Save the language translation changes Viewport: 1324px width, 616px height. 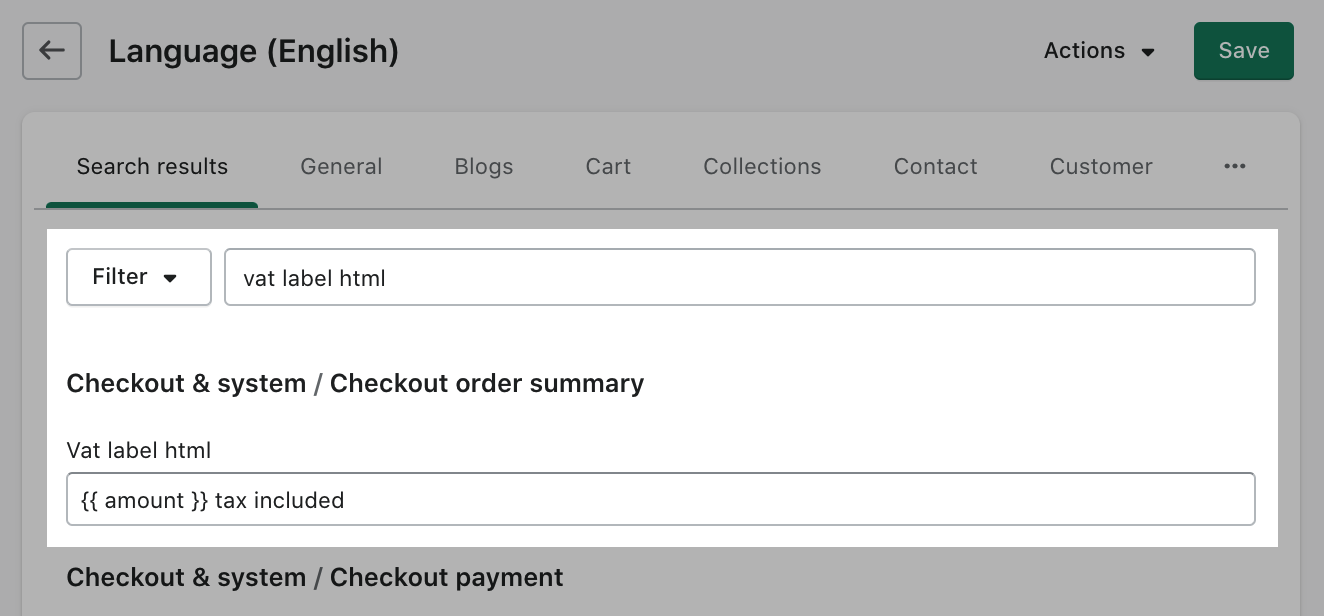[x=1243, y=51]
